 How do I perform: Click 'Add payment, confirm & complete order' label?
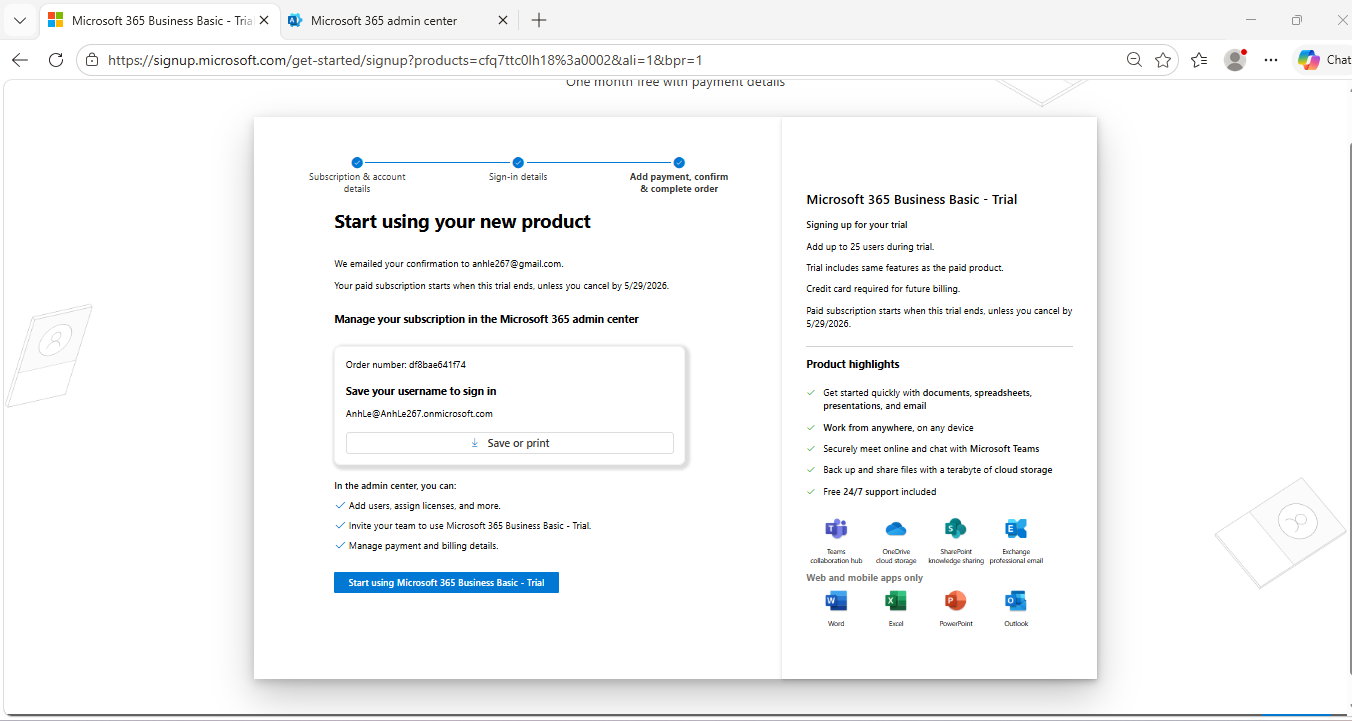coord(679,182)
